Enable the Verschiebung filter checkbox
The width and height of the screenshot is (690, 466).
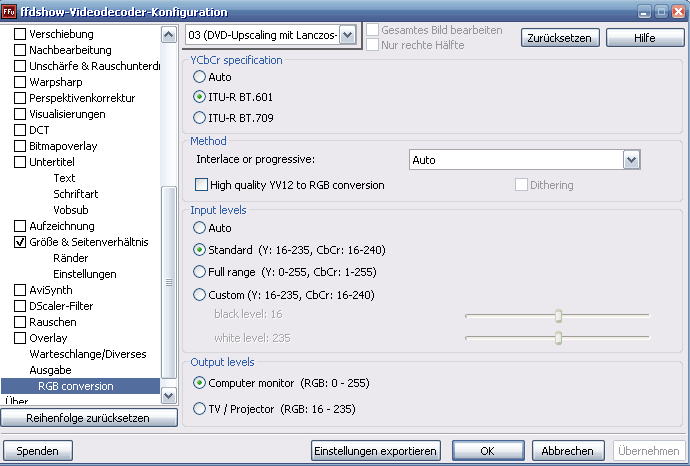pyautogui.click(x=20, y=34)
